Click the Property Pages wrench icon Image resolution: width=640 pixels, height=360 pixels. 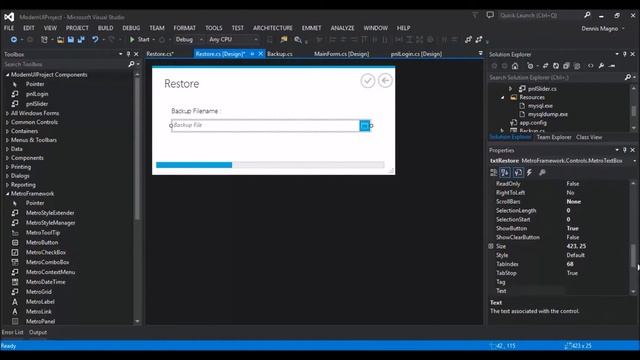(x=542, y=173)
